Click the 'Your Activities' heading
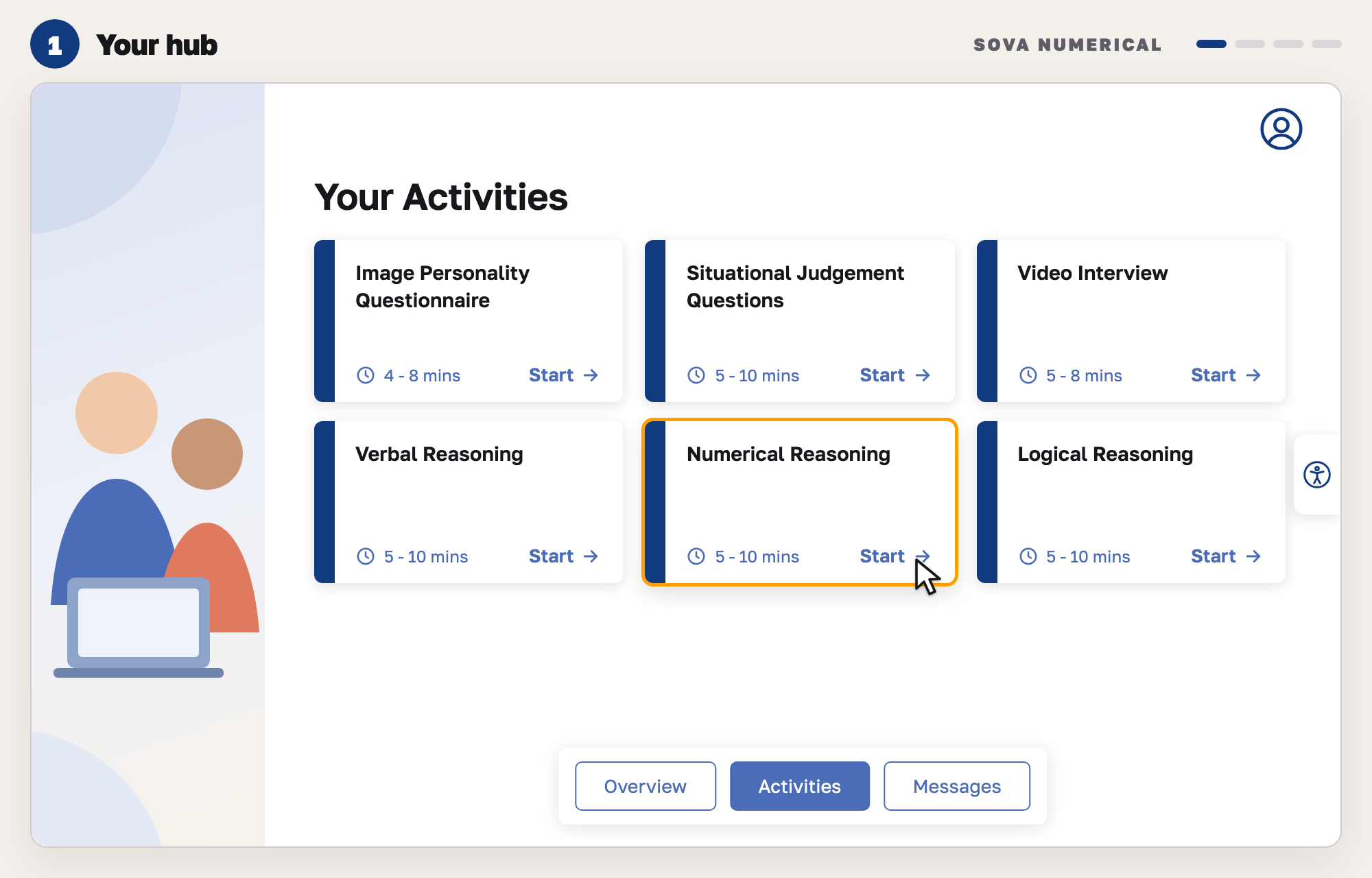This screenshot has height=878, width=1372. click(441, 198)
